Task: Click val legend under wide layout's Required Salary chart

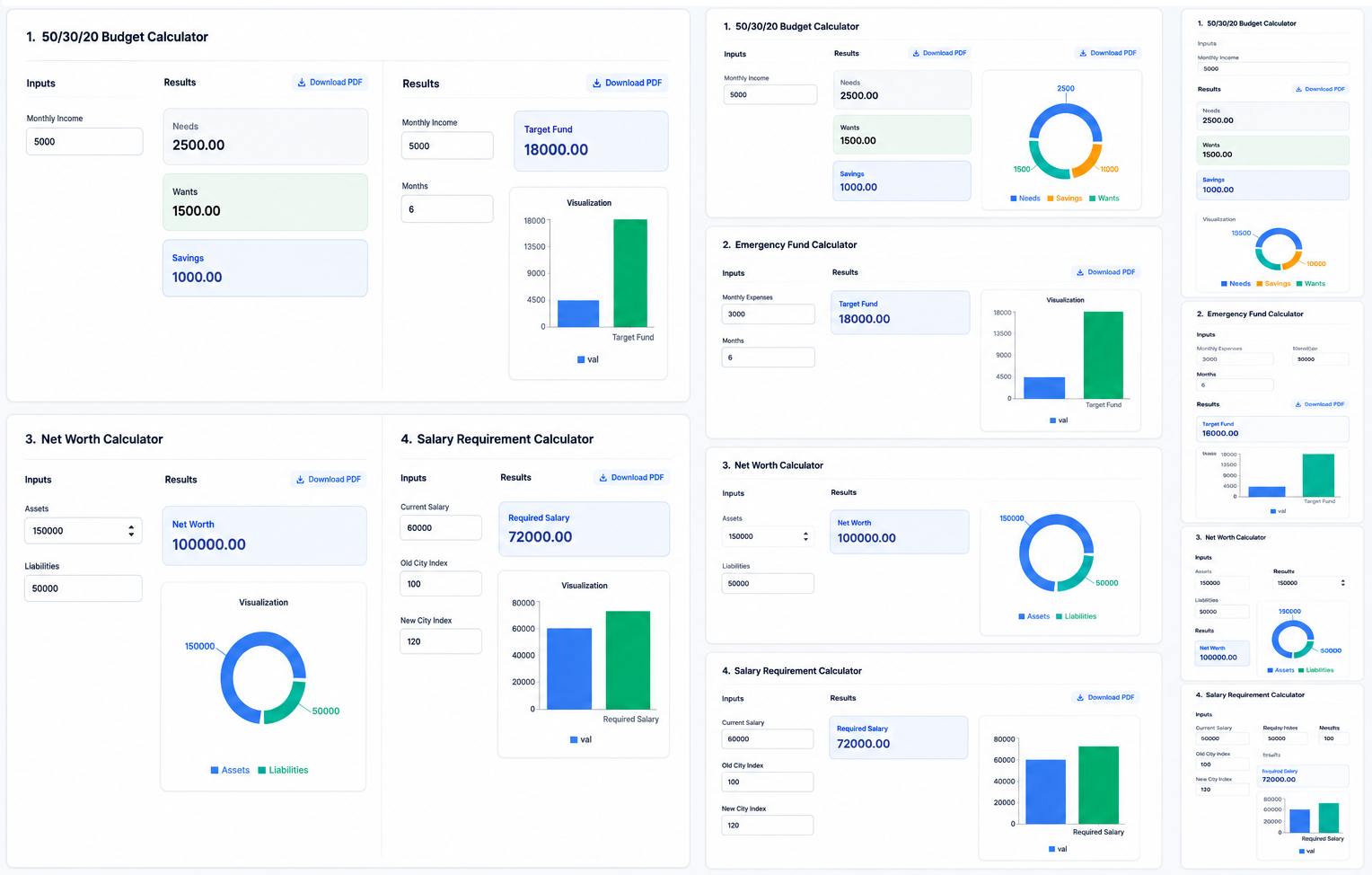Action: pos(581,740)
